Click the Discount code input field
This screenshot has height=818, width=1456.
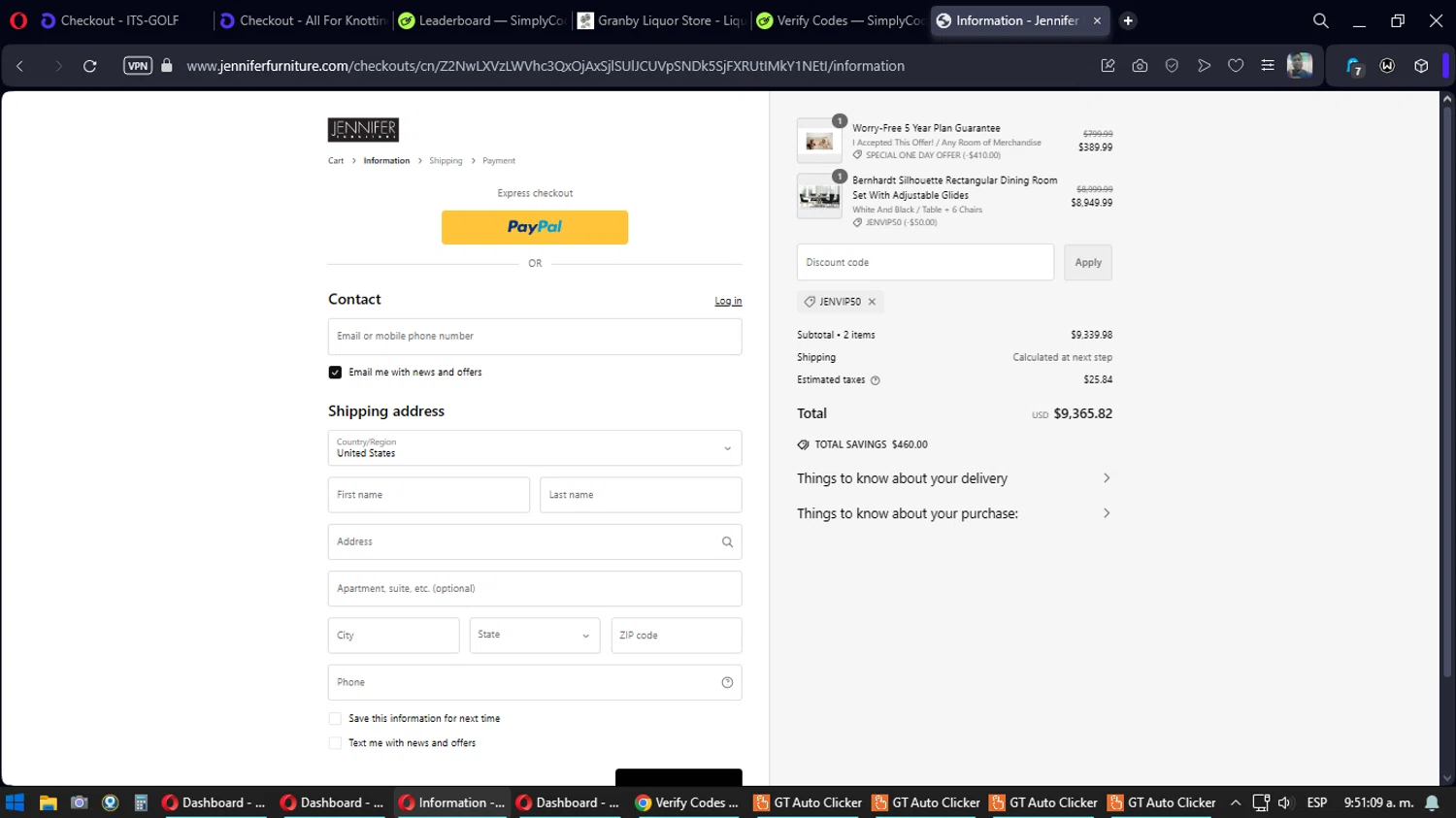(x=925, y=263)
